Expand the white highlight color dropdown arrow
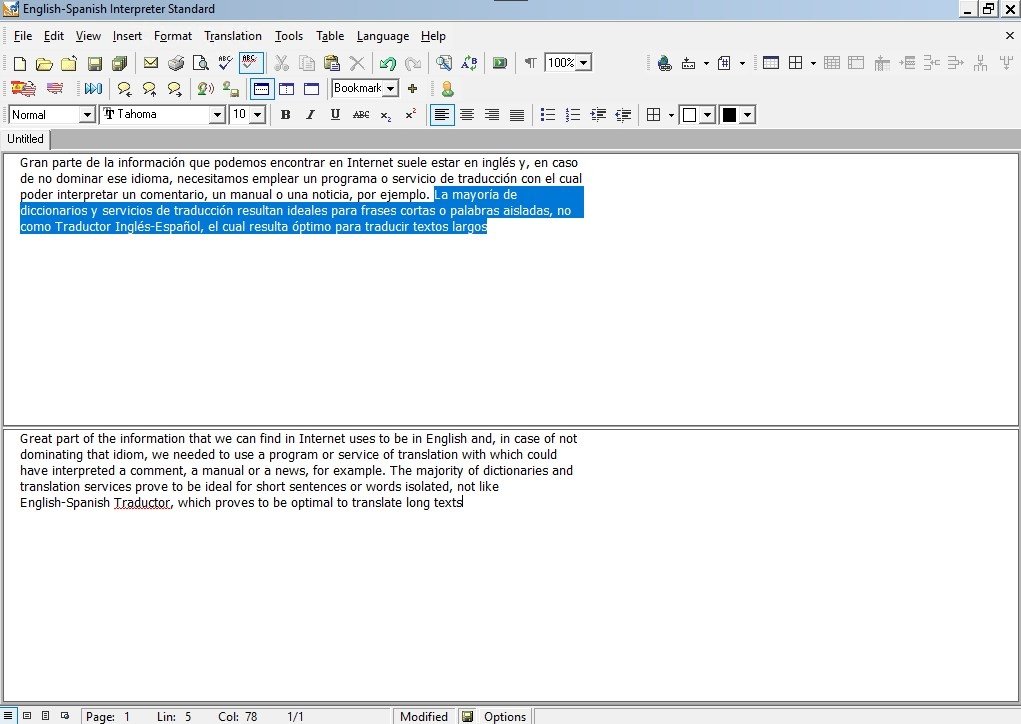The width and height of the screenshot is (1021, 724). [707, 115]
